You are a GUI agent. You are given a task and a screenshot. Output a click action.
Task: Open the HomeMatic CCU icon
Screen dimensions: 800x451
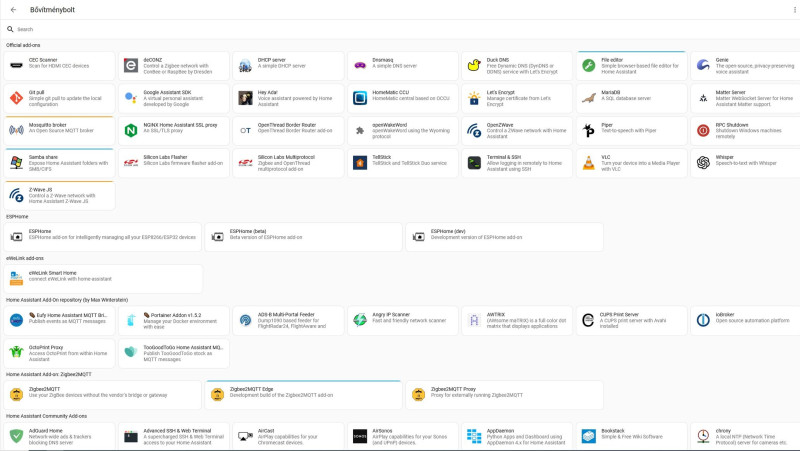coord(360,98)
